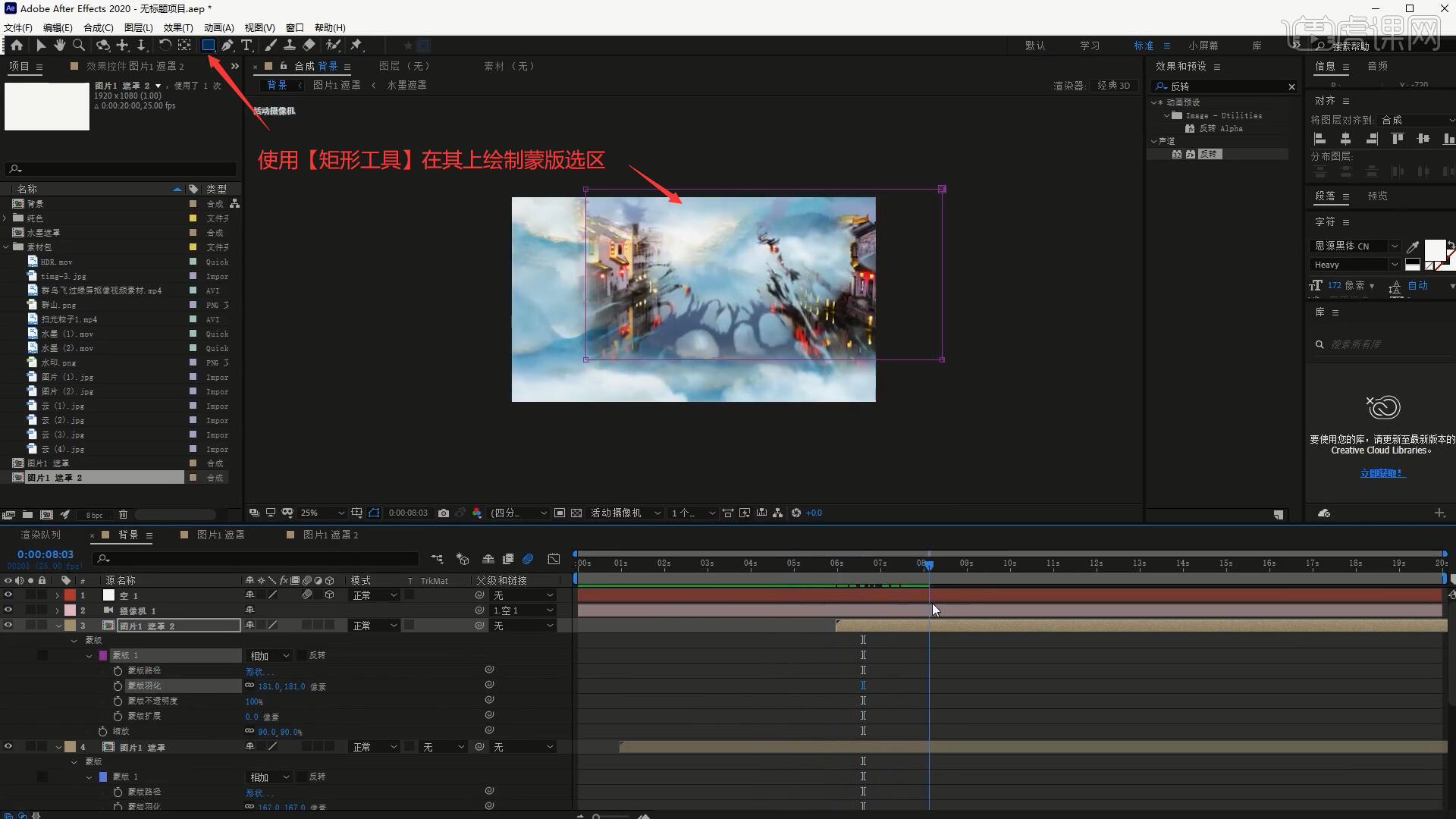1456x819 pixels.
Task: Switch to the 小屏幕 workspace
Action: (x=1203, y=45)
